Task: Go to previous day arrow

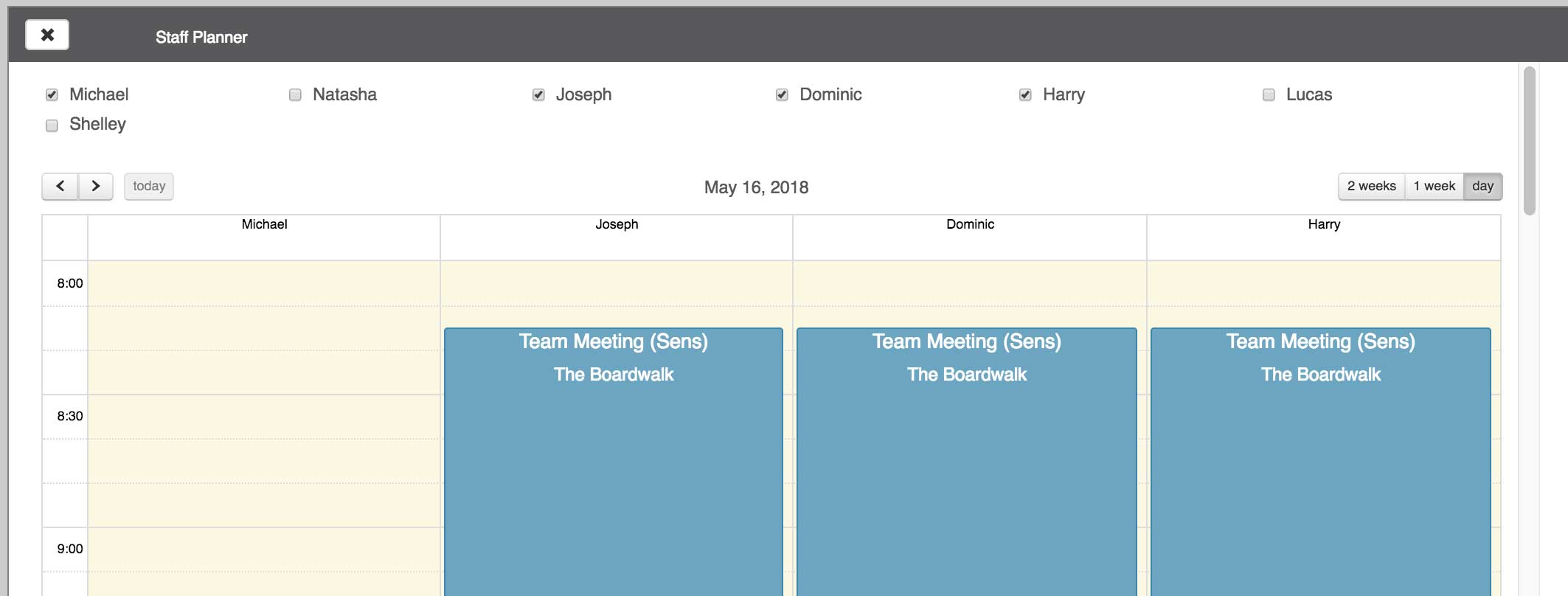Action: 60,187
